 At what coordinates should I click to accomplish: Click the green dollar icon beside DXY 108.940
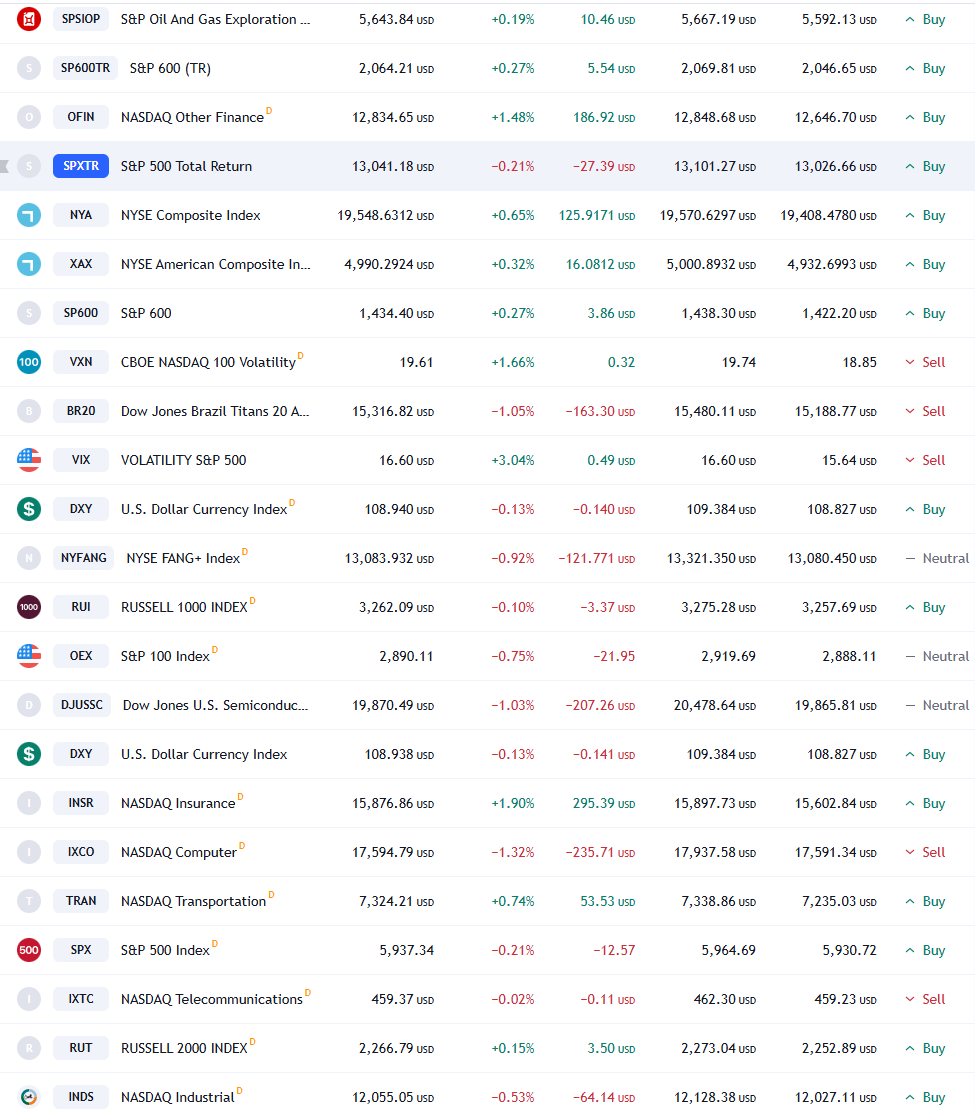click(29, 509)
